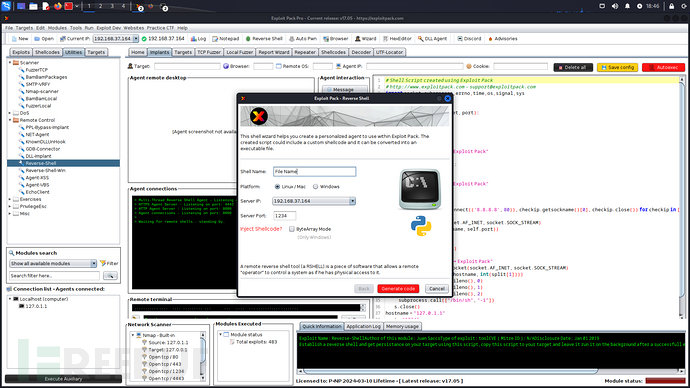Select the Windows platform radio
Image resolution: width=690 pixels, height=388 pixels.
[x=316, y=187]
